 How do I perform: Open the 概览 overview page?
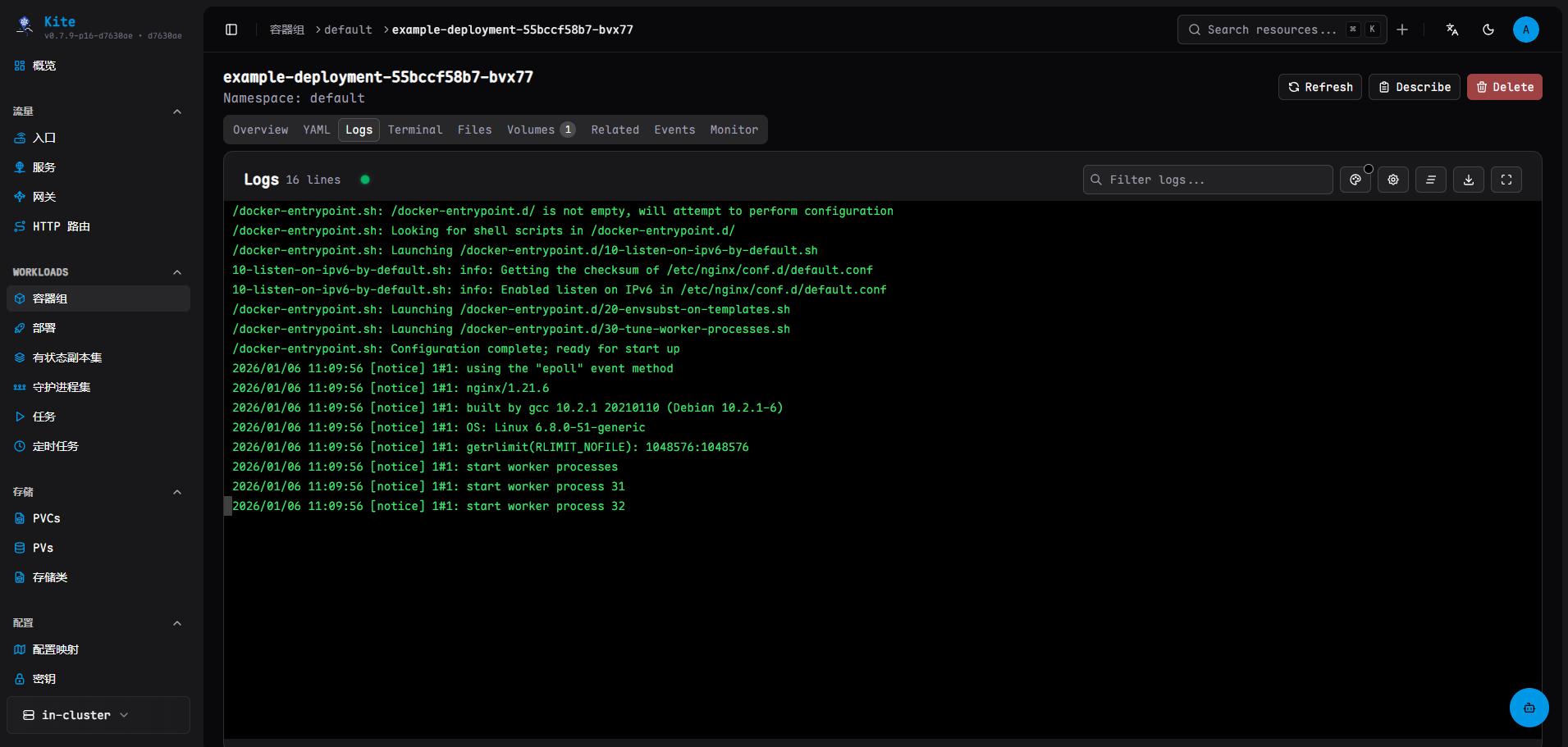pyautogui.click(x=44, y=66)
